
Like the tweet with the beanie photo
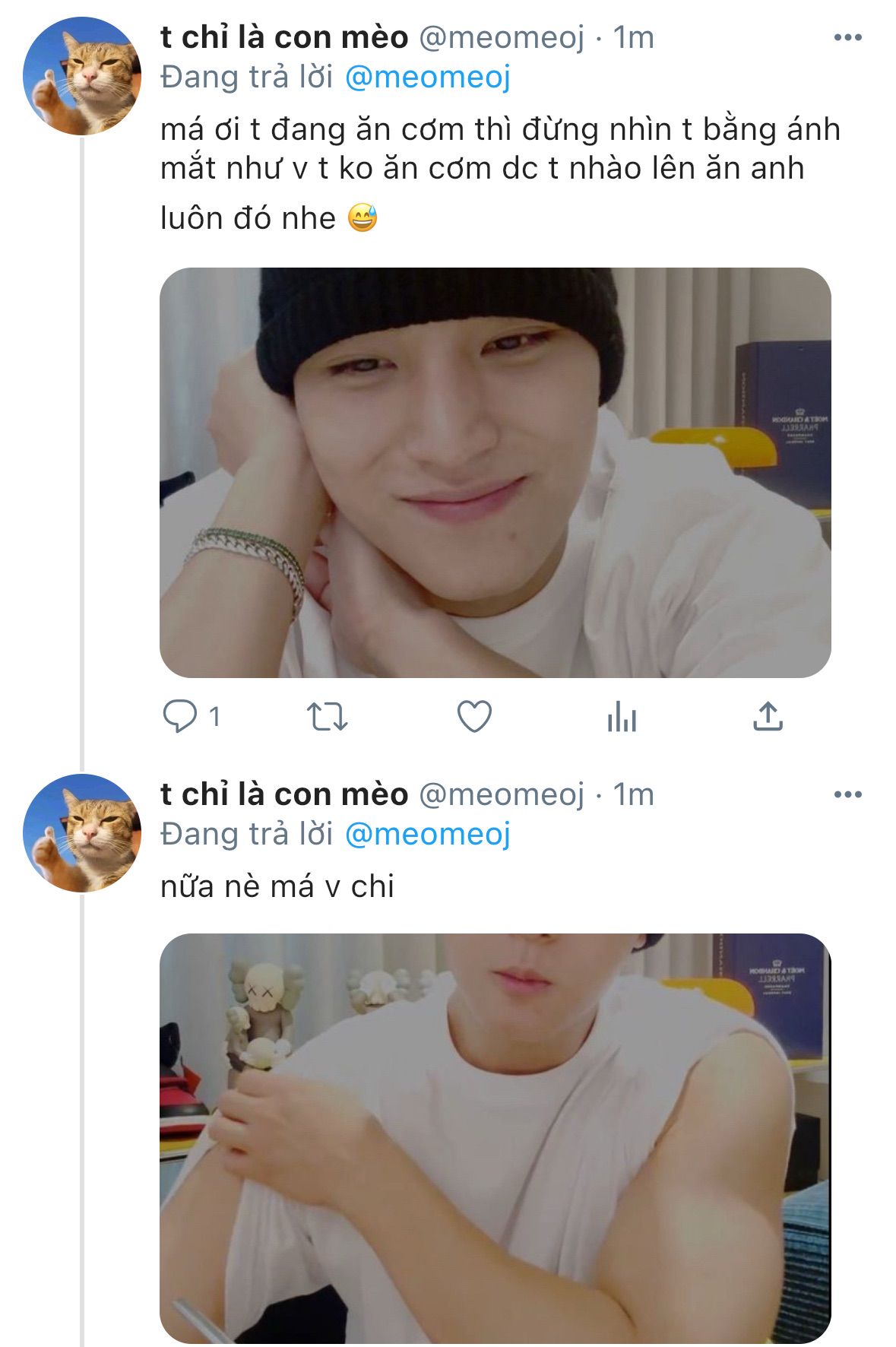click(x=474, y=716)
